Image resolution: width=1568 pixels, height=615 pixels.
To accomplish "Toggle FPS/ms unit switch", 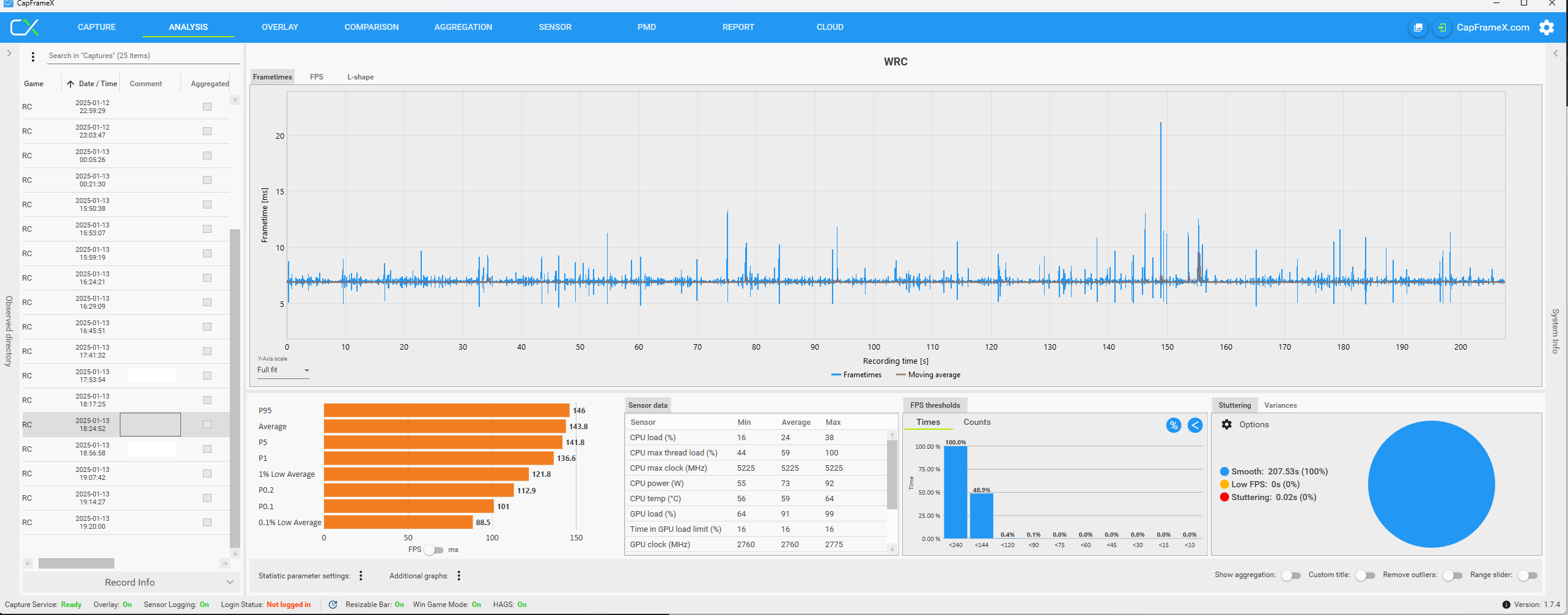I will [434, 550].
